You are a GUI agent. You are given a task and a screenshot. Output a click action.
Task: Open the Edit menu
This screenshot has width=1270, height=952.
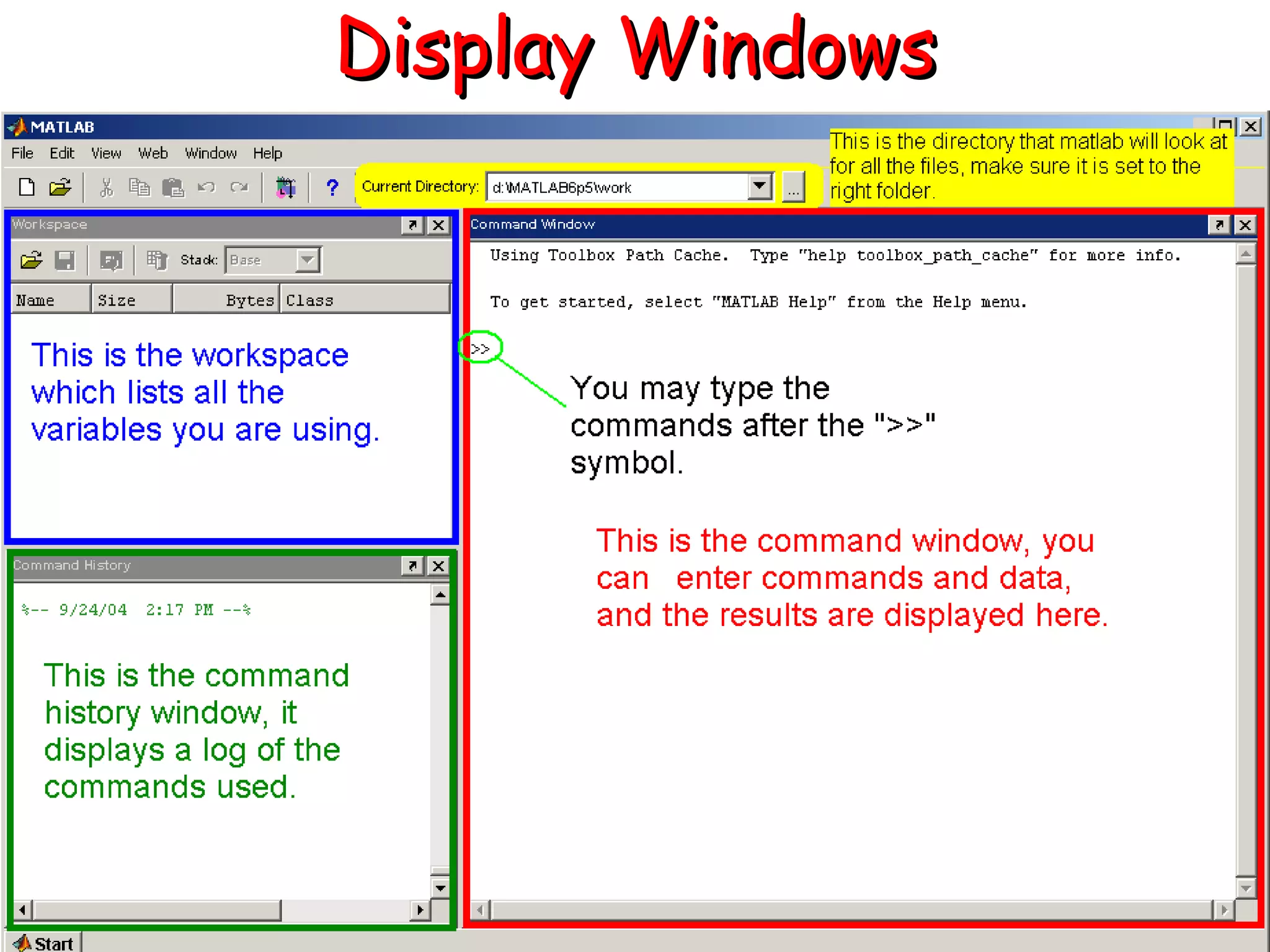62,153
